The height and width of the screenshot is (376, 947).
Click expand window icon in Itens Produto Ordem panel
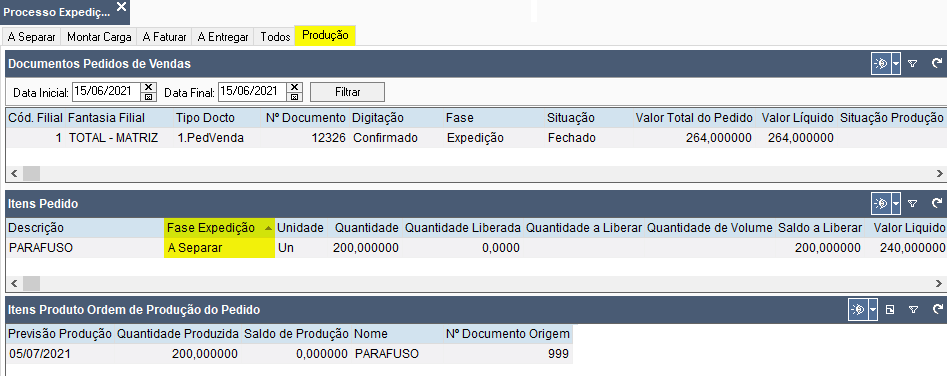pos(890,310)
